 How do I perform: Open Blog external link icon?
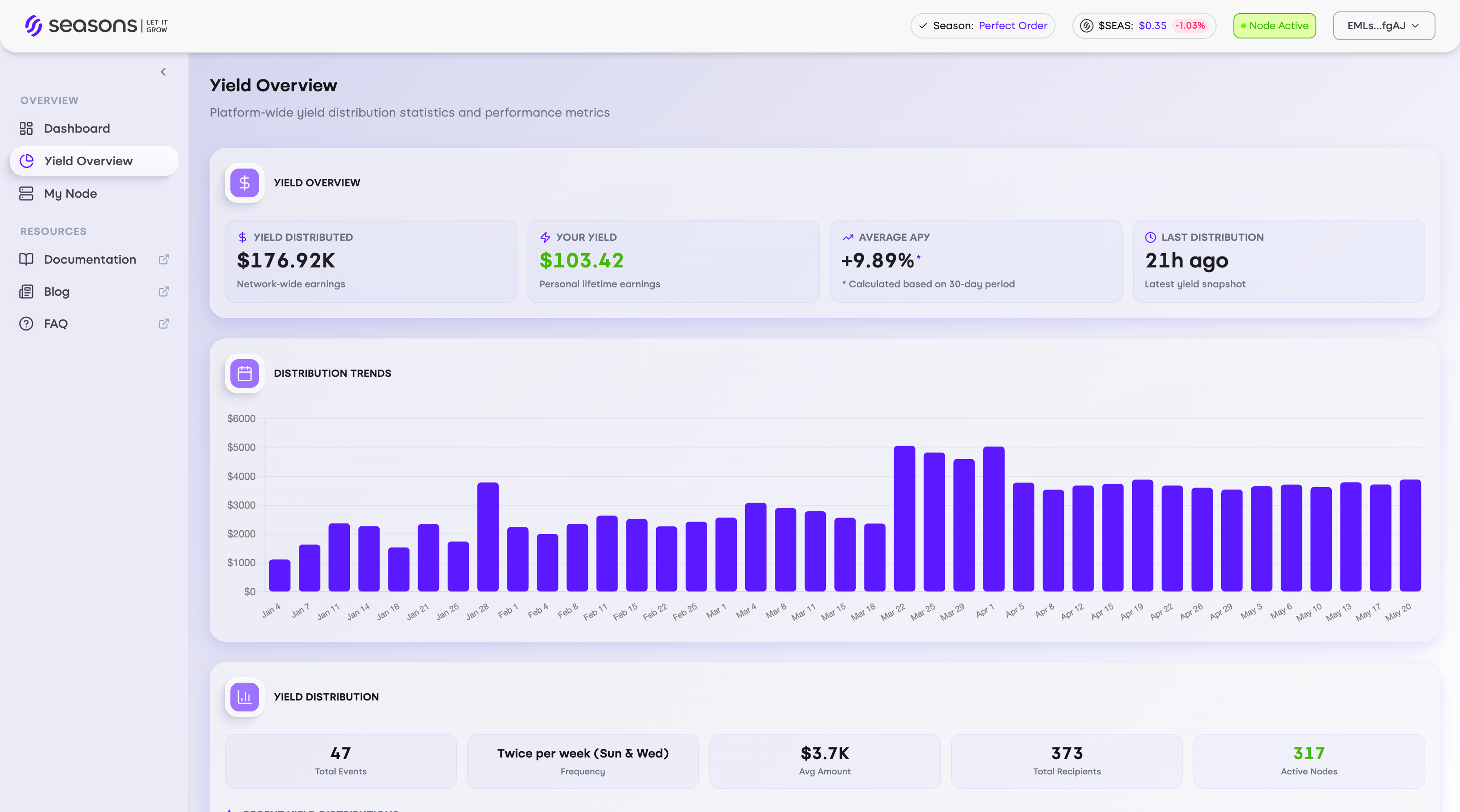click(x=164, y=292)
